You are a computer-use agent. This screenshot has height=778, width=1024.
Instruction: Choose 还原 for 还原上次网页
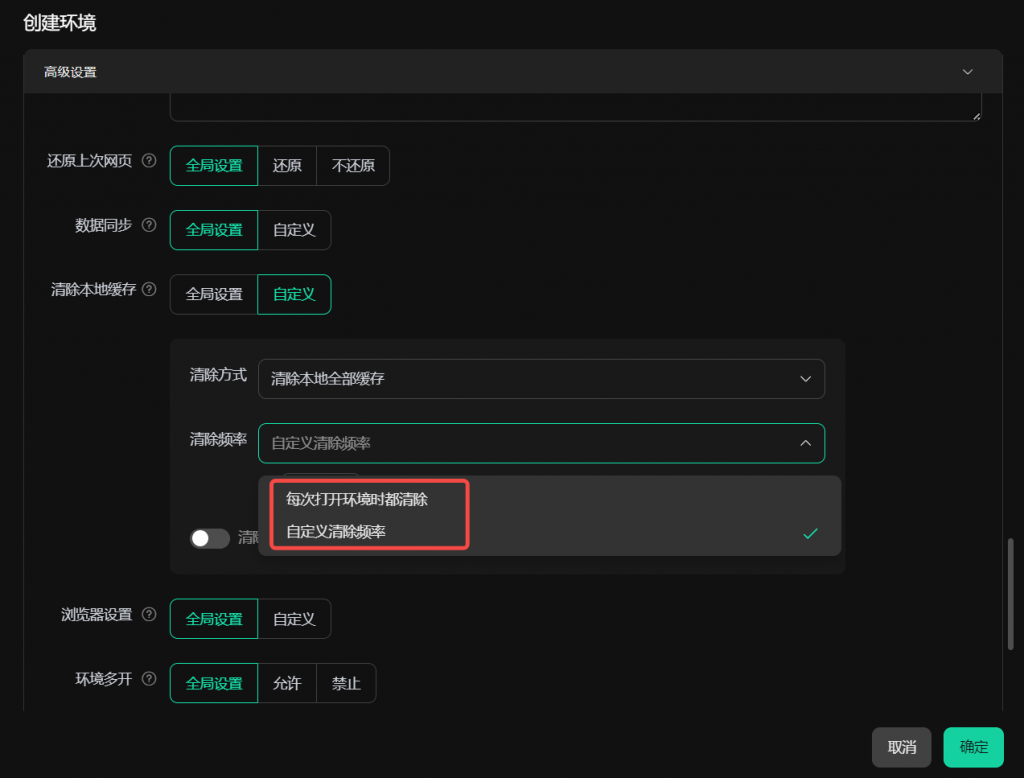point(287,166)
